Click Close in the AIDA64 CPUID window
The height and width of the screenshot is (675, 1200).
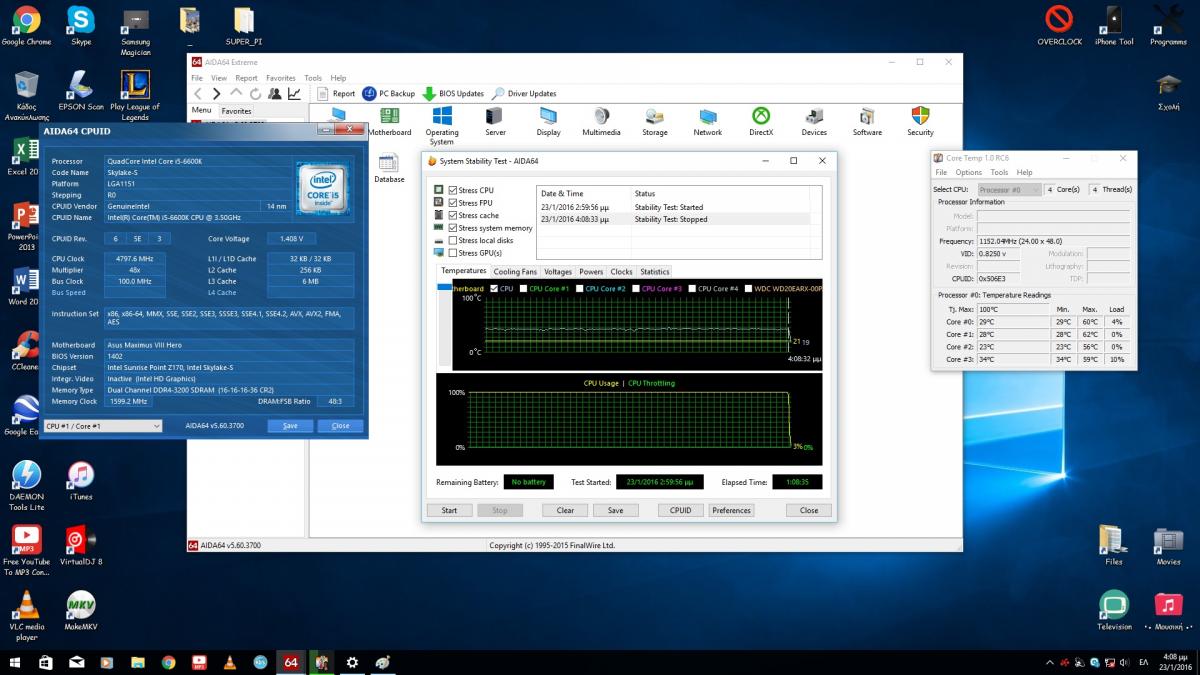click(x=340, y=426)
